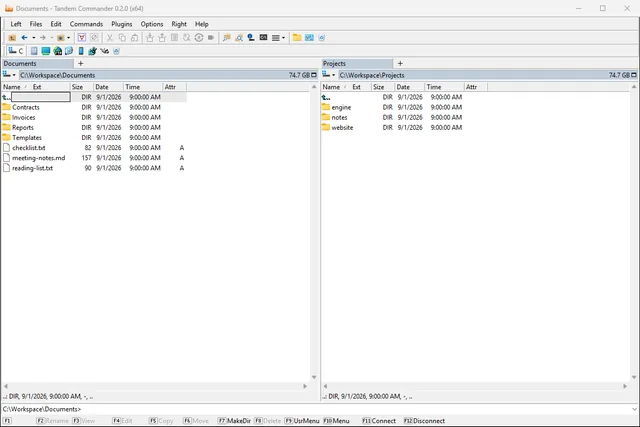The image size is (640, 427).
Task: Click the filter funnel toolbar icon
Action: pos(82,38)
